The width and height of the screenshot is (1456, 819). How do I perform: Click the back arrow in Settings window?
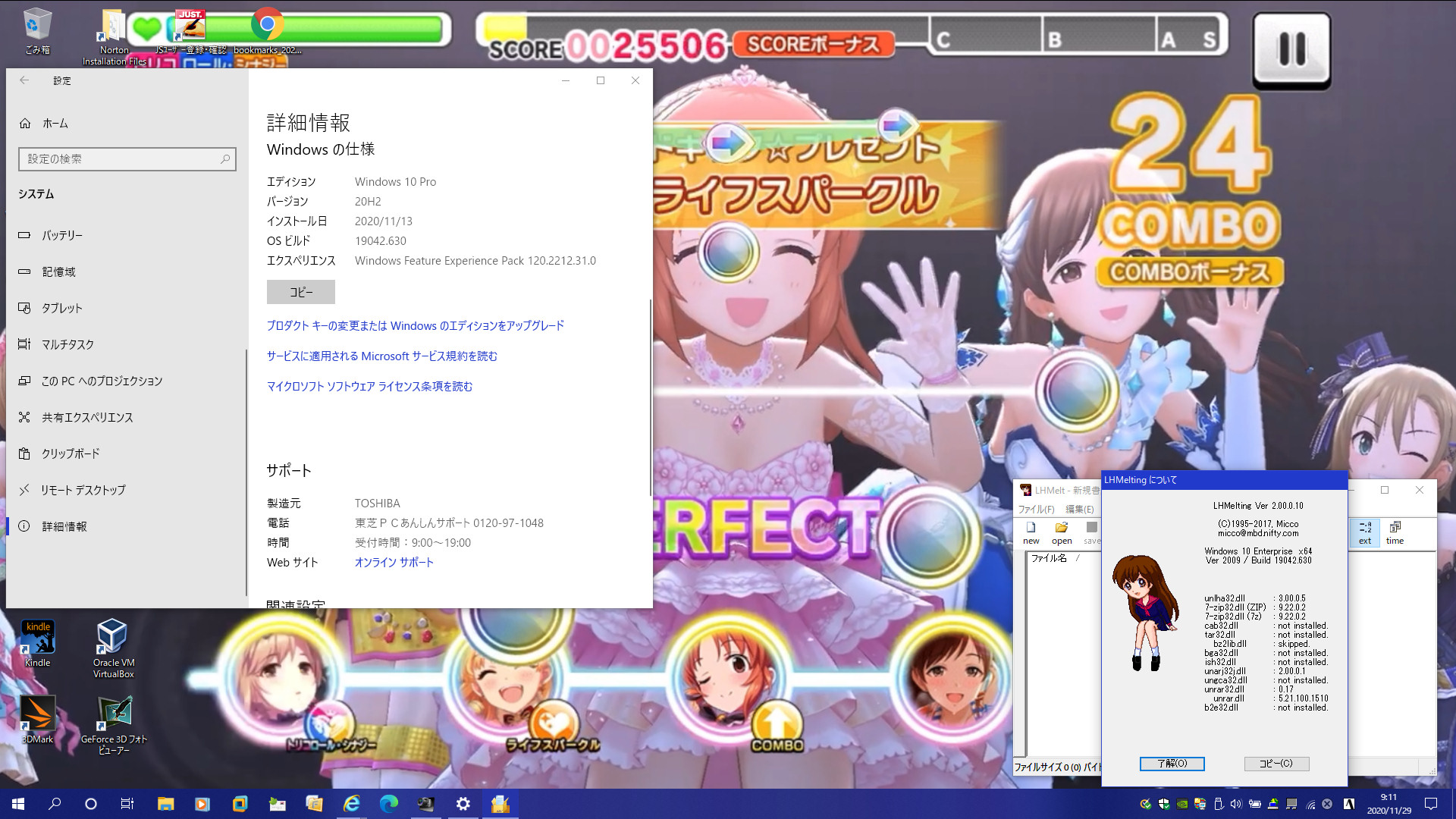pyautogui.click(x=24, y=80)
